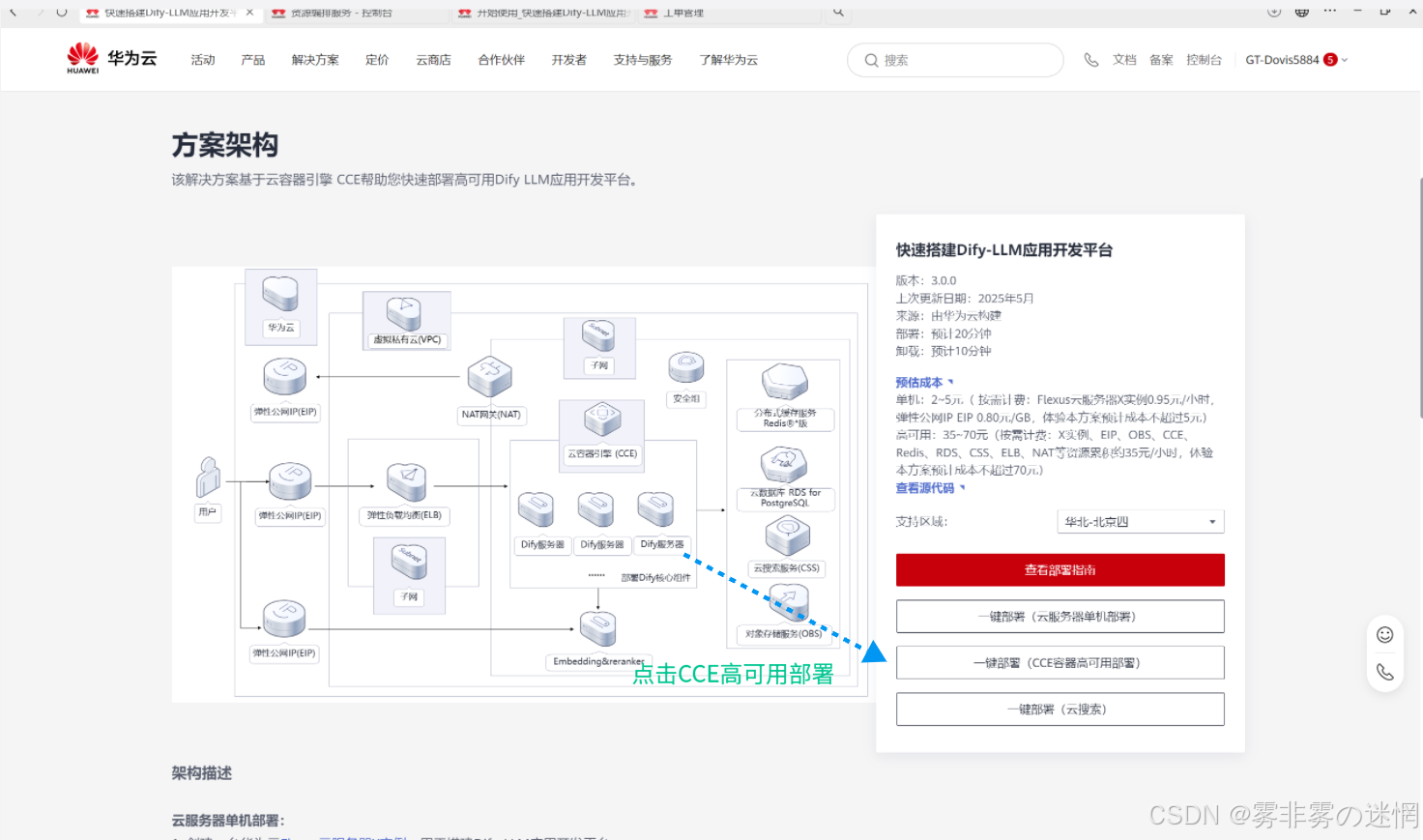Click the 弹性负载均衡(ELB) icon
The image size is (1423, 840).
pos(406,482)
